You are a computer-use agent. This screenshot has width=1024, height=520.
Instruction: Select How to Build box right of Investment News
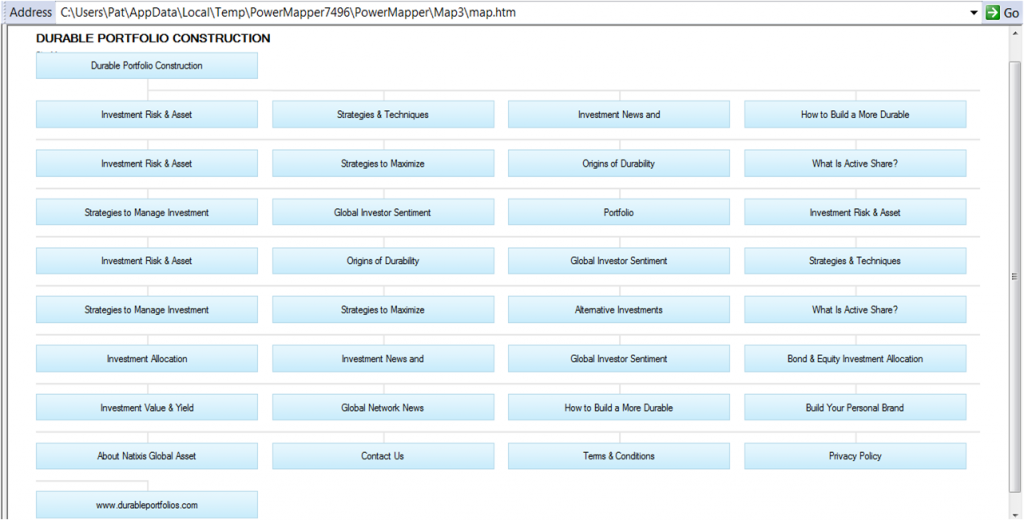[856, 114]
